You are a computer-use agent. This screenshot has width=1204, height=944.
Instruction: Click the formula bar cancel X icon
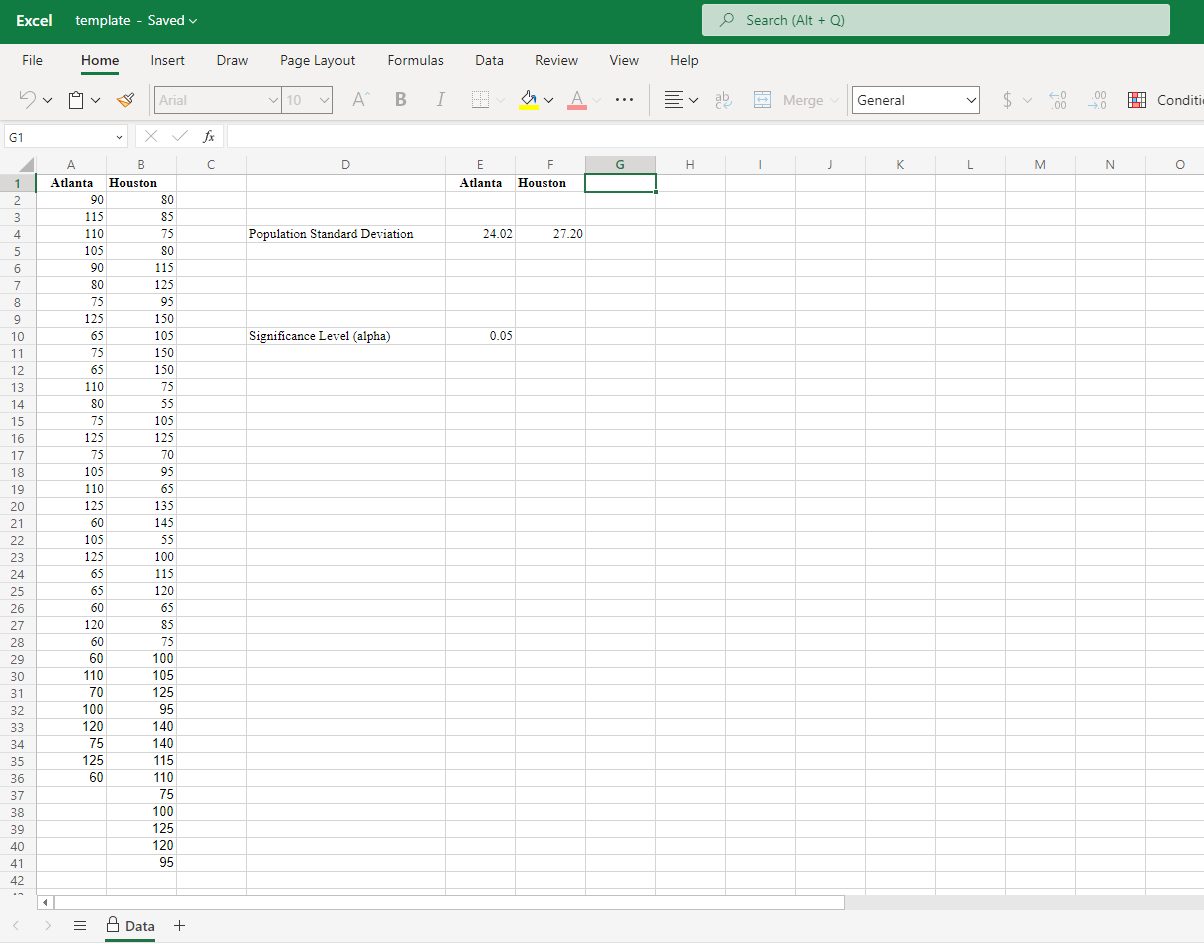pyautogui.click(x=151, y=136)
